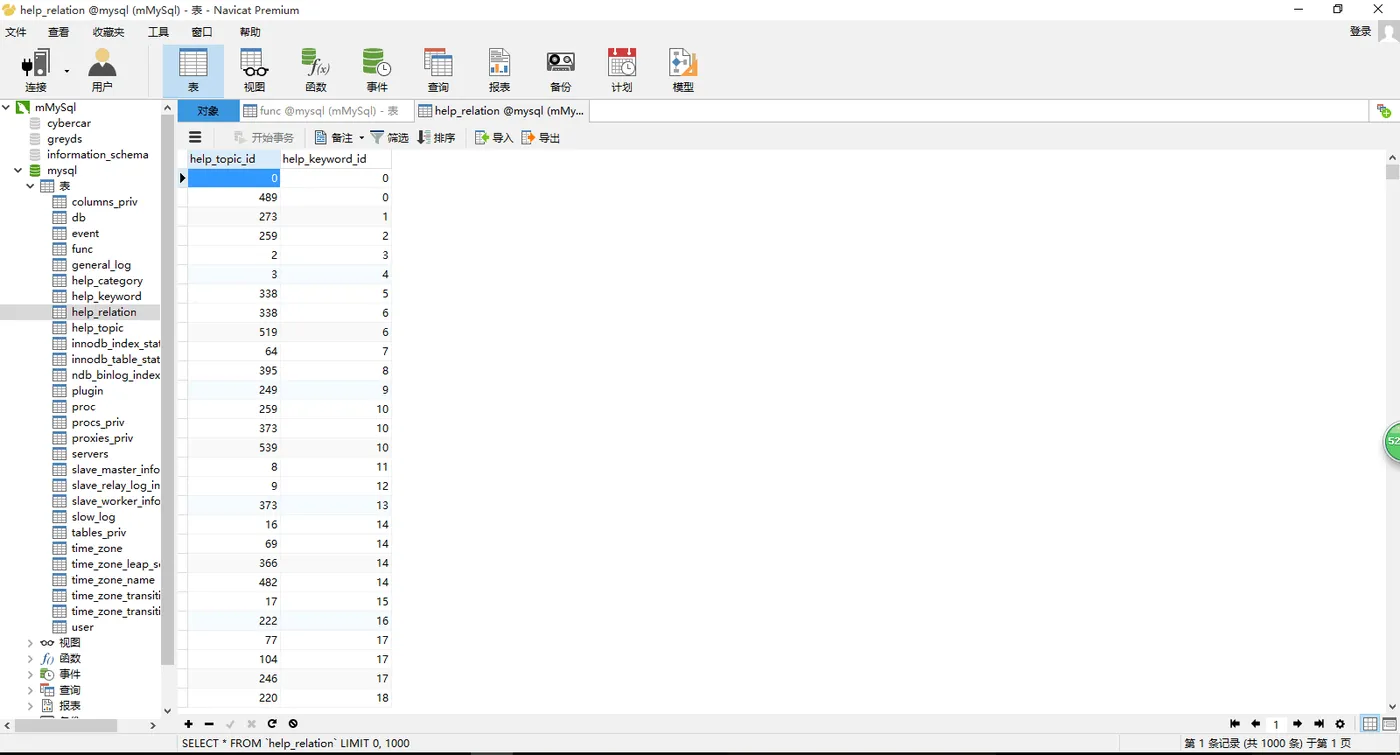Select the user table in tree
Screen dimensions: 1400x755
click(x=82, y=627)
